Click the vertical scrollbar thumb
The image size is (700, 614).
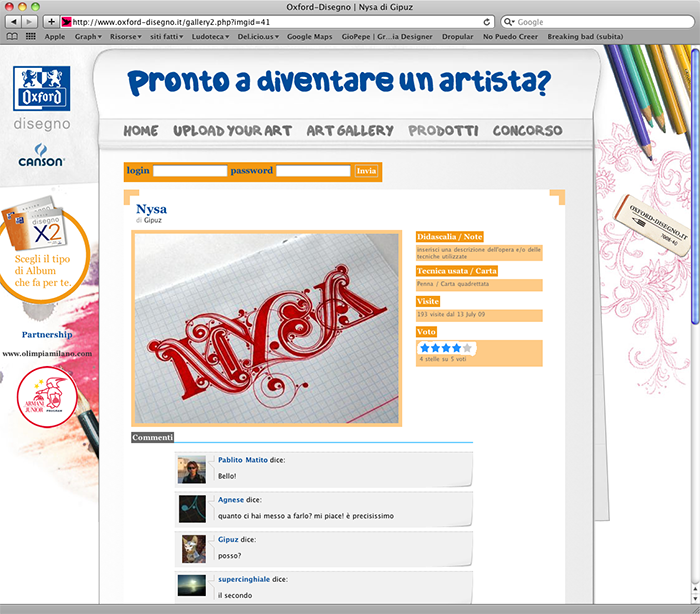695,185
